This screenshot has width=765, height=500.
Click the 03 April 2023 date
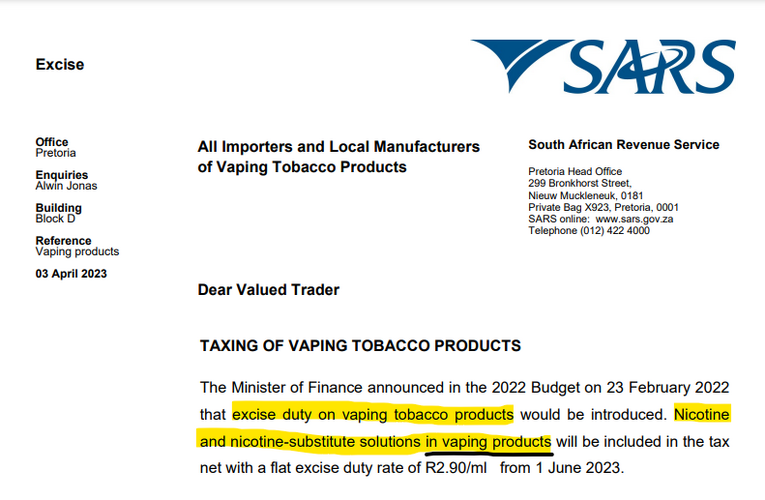[71, 274]
